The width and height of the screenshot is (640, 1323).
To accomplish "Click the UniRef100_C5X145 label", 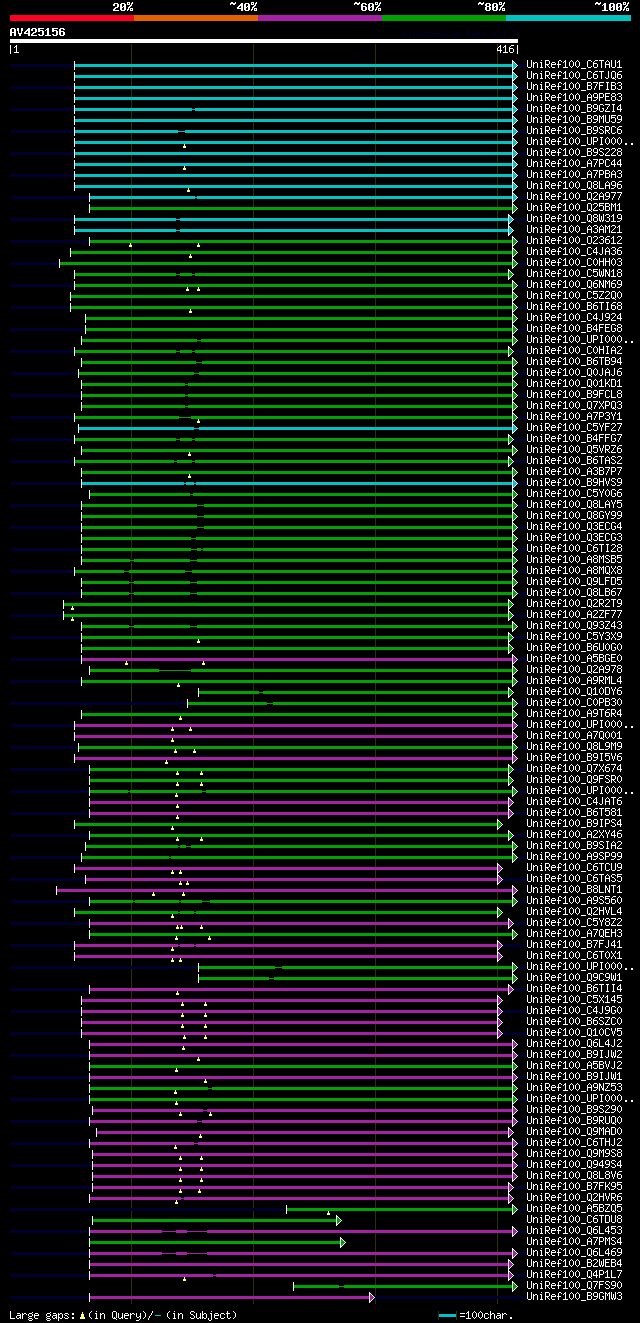I will [x=574, y=999].
